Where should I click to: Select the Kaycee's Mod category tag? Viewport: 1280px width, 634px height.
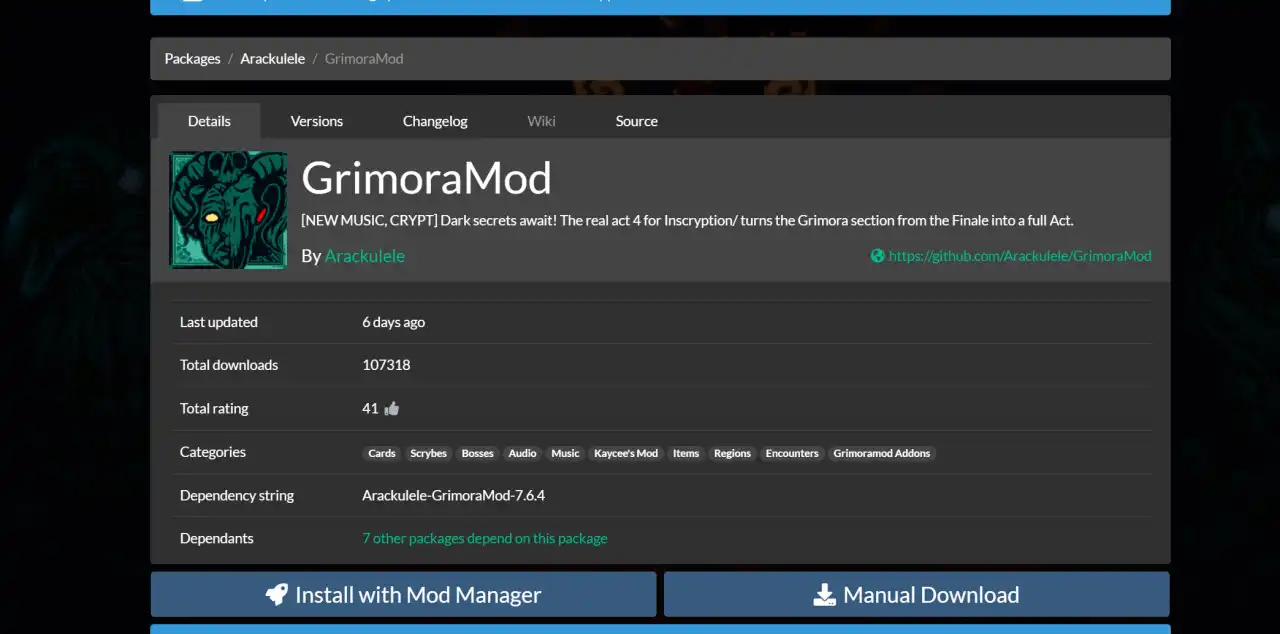pyautogui.click(x=626, y=453)
